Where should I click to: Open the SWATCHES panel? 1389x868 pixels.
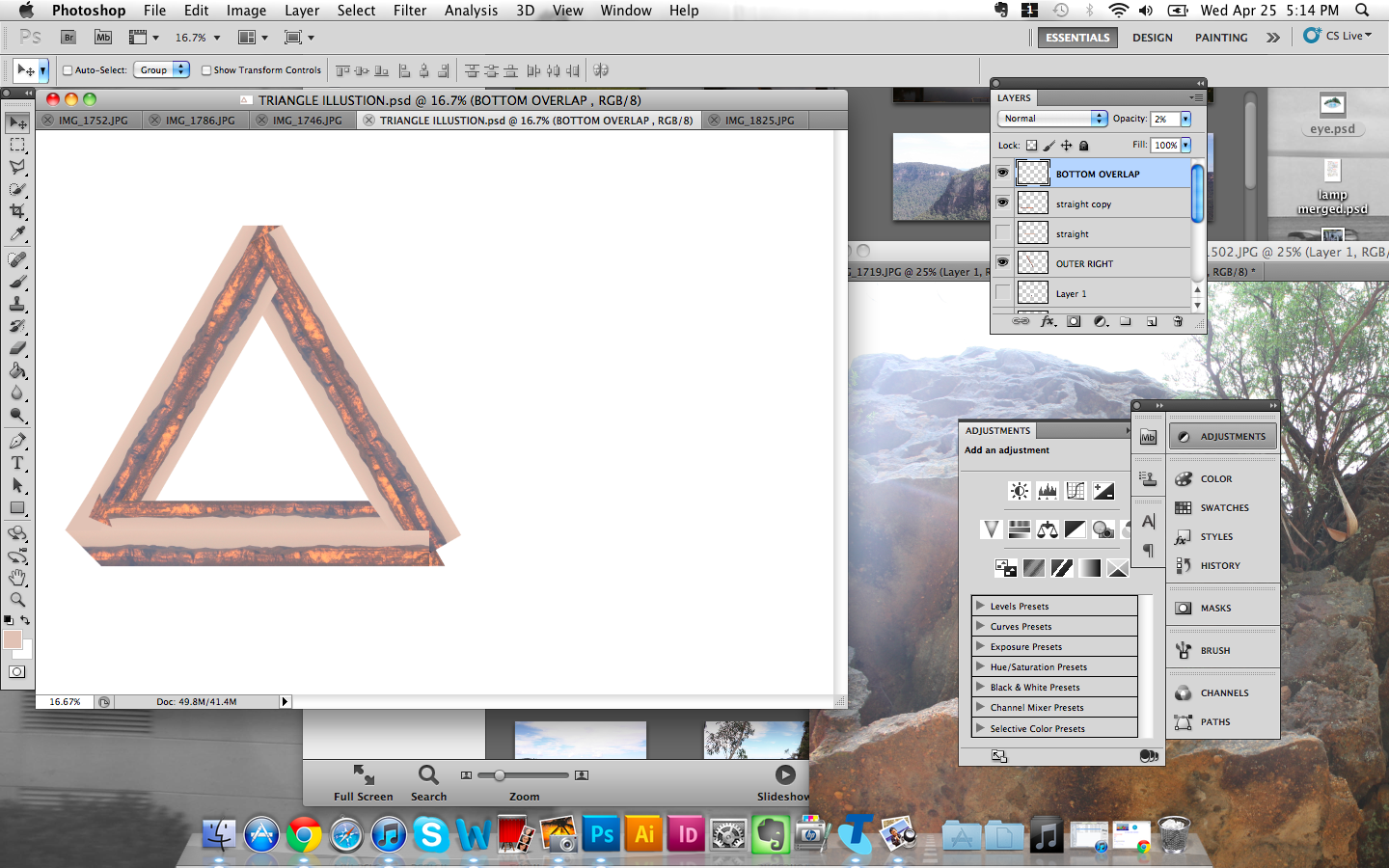[x=1224, y=507]
